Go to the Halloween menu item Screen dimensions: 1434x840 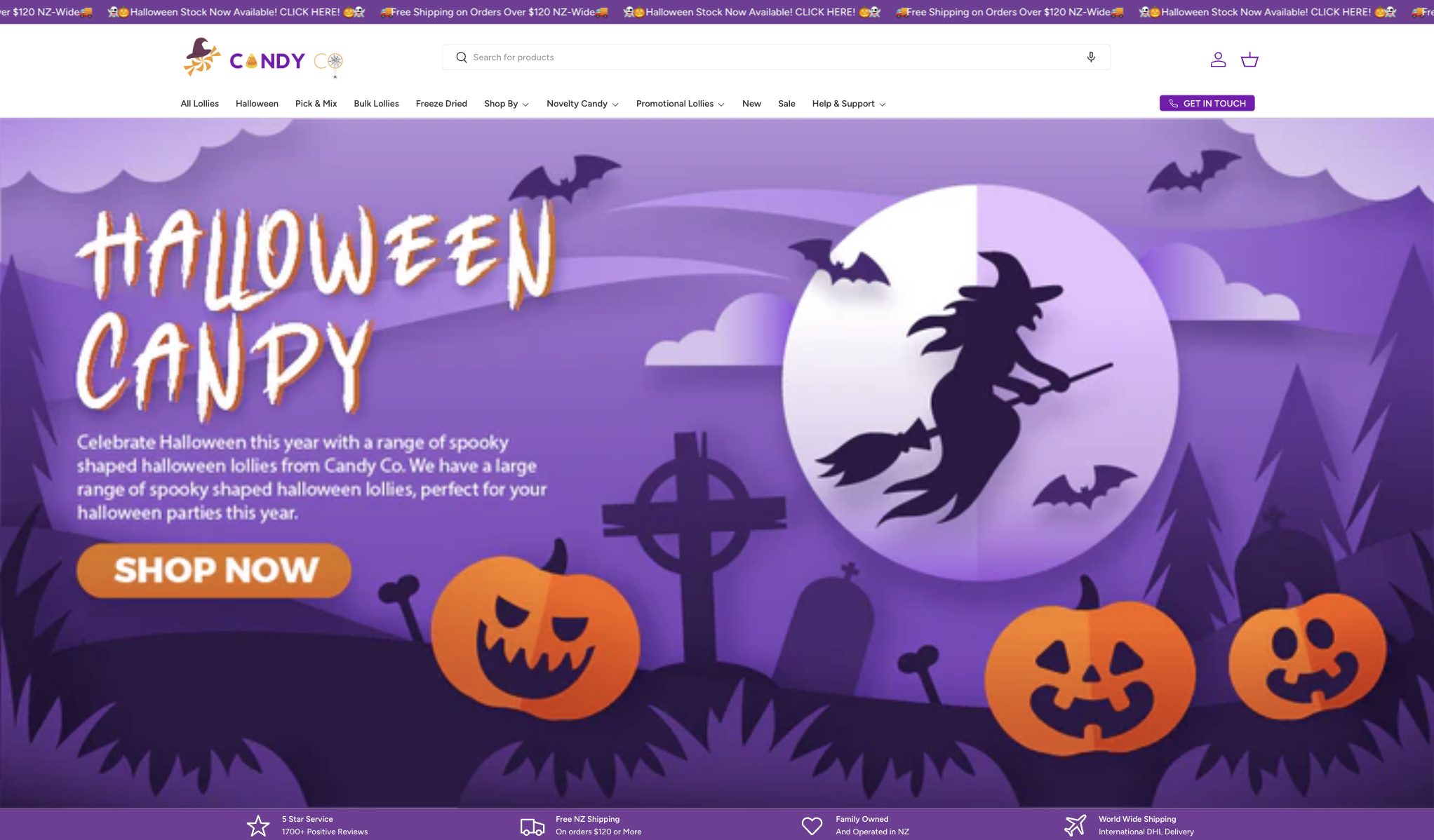coord(257,104)
